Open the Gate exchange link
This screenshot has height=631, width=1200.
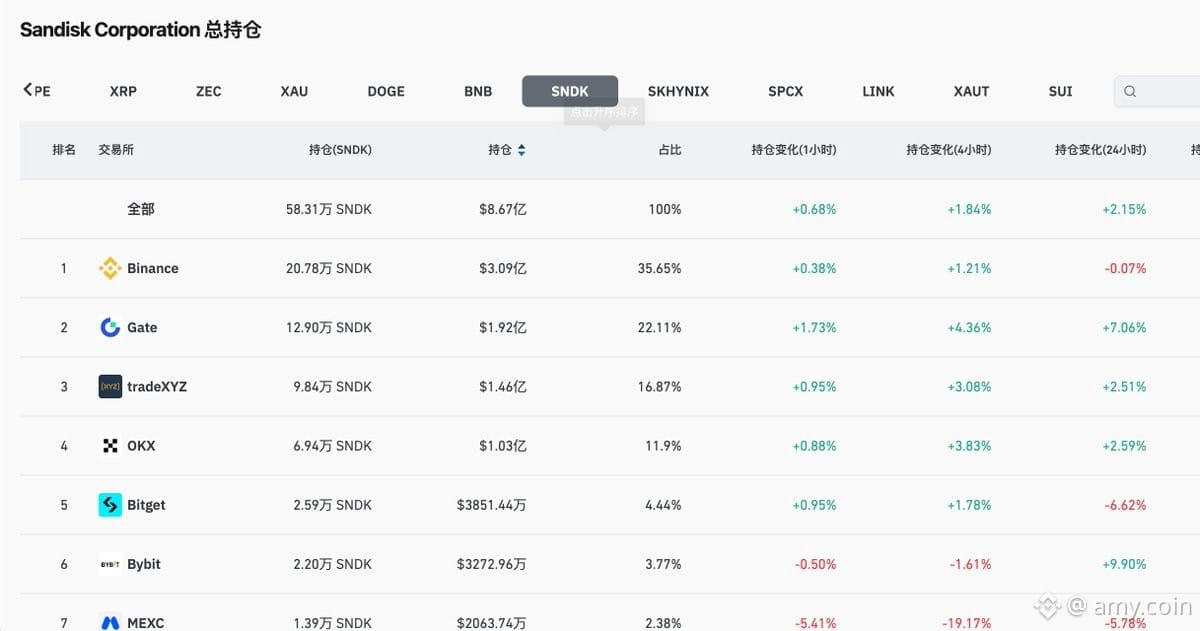pyautogui.click(x=142, y=327)
